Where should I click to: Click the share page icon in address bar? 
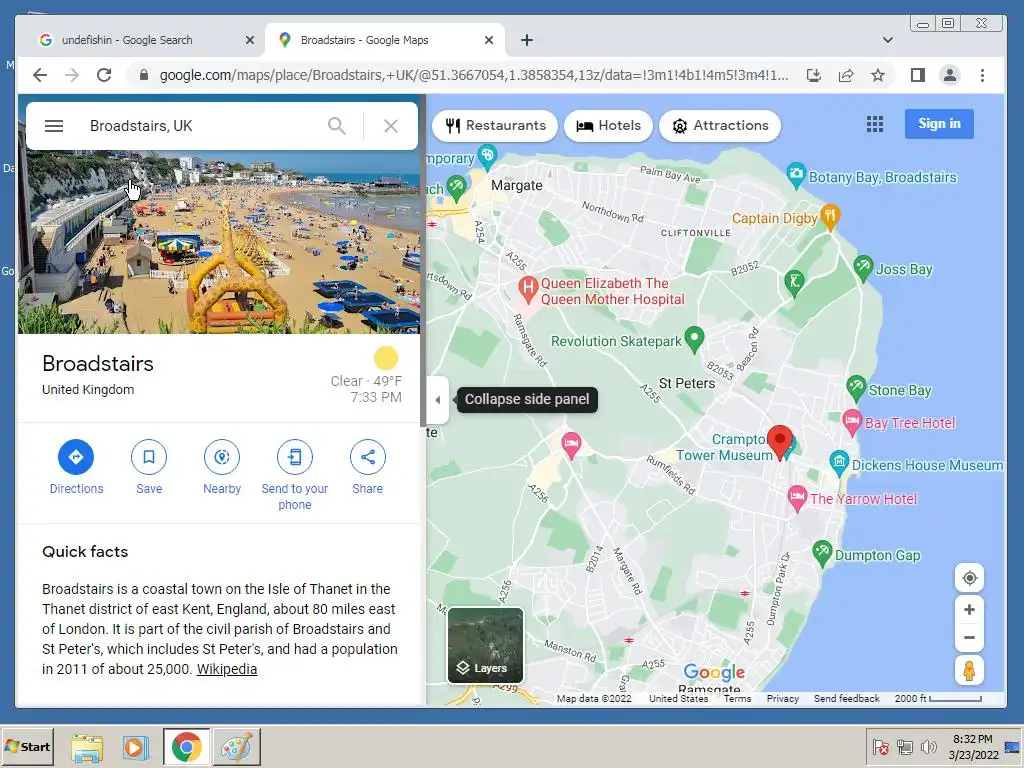[846, 75]
